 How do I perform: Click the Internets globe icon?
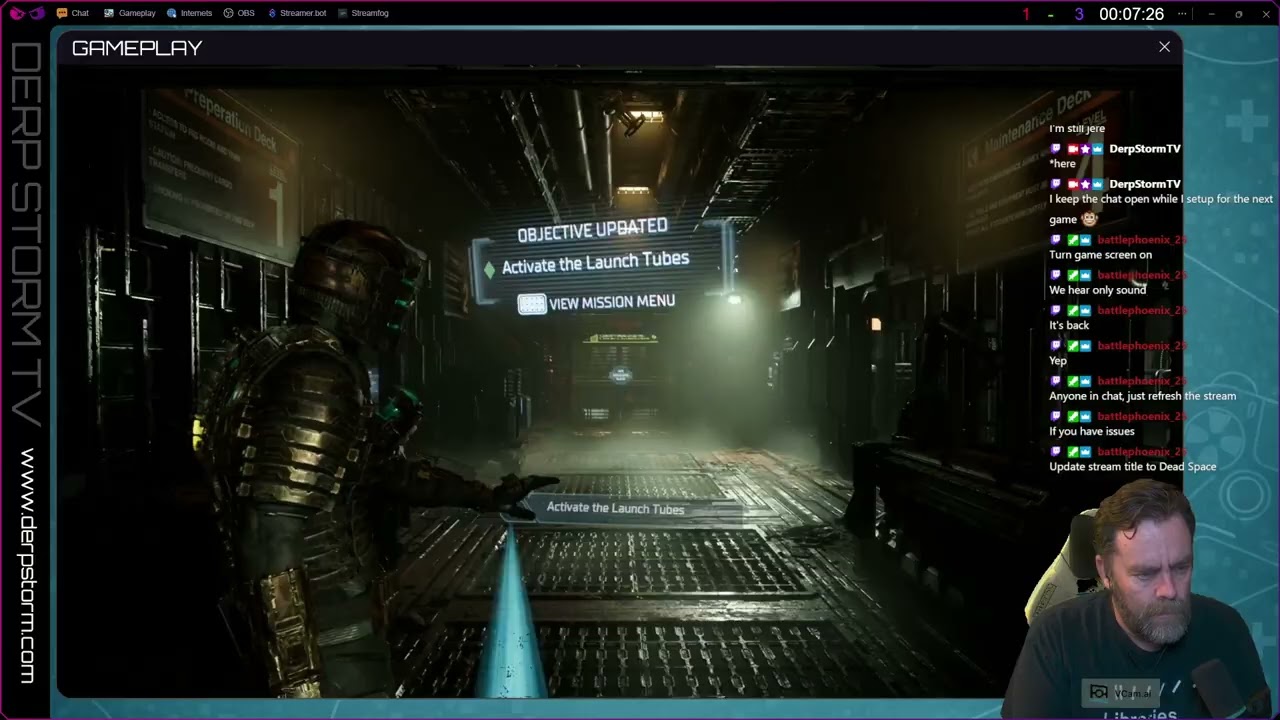(172, 13)
